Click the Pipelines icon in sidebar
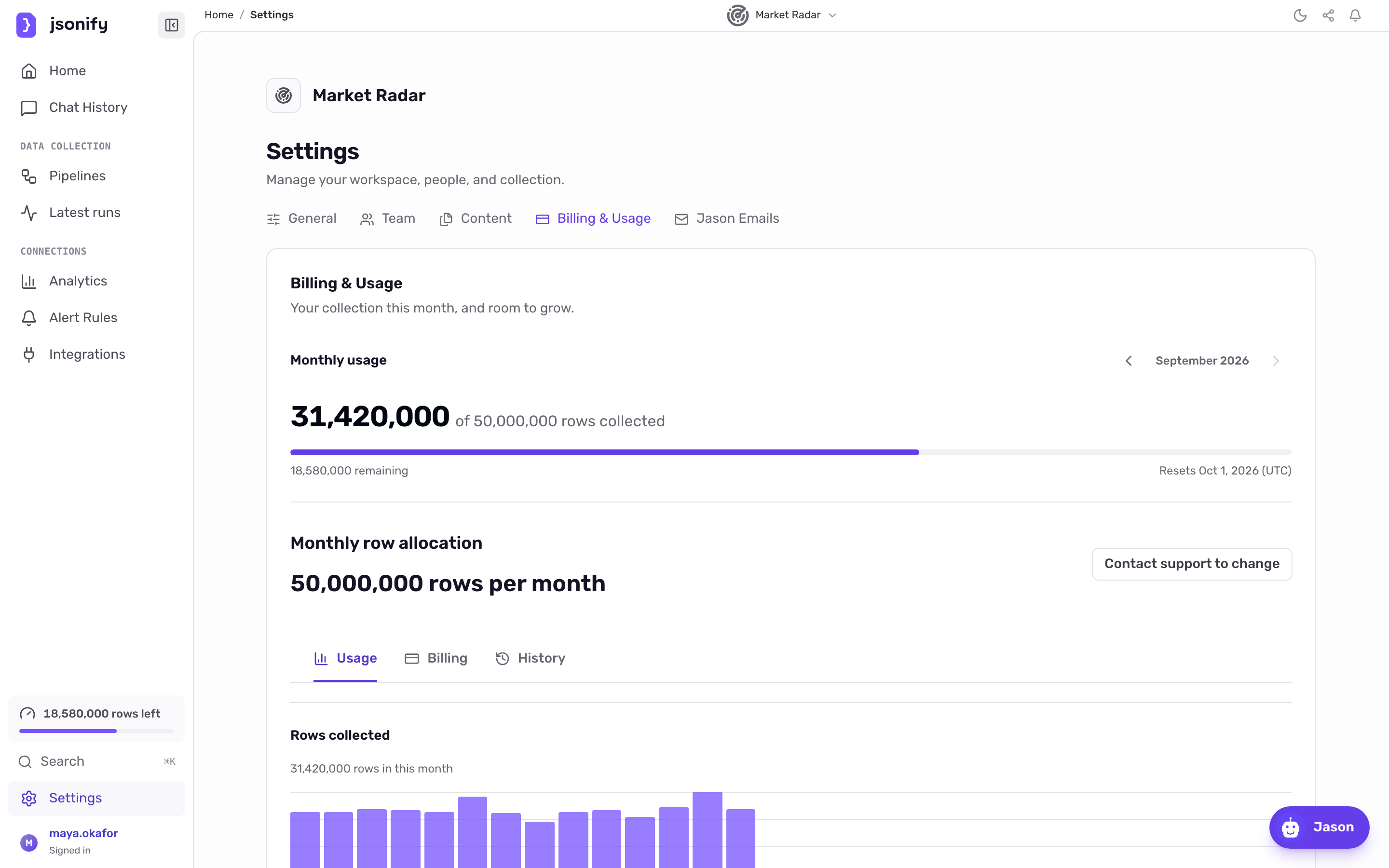1389x868 pixels. 29,176
